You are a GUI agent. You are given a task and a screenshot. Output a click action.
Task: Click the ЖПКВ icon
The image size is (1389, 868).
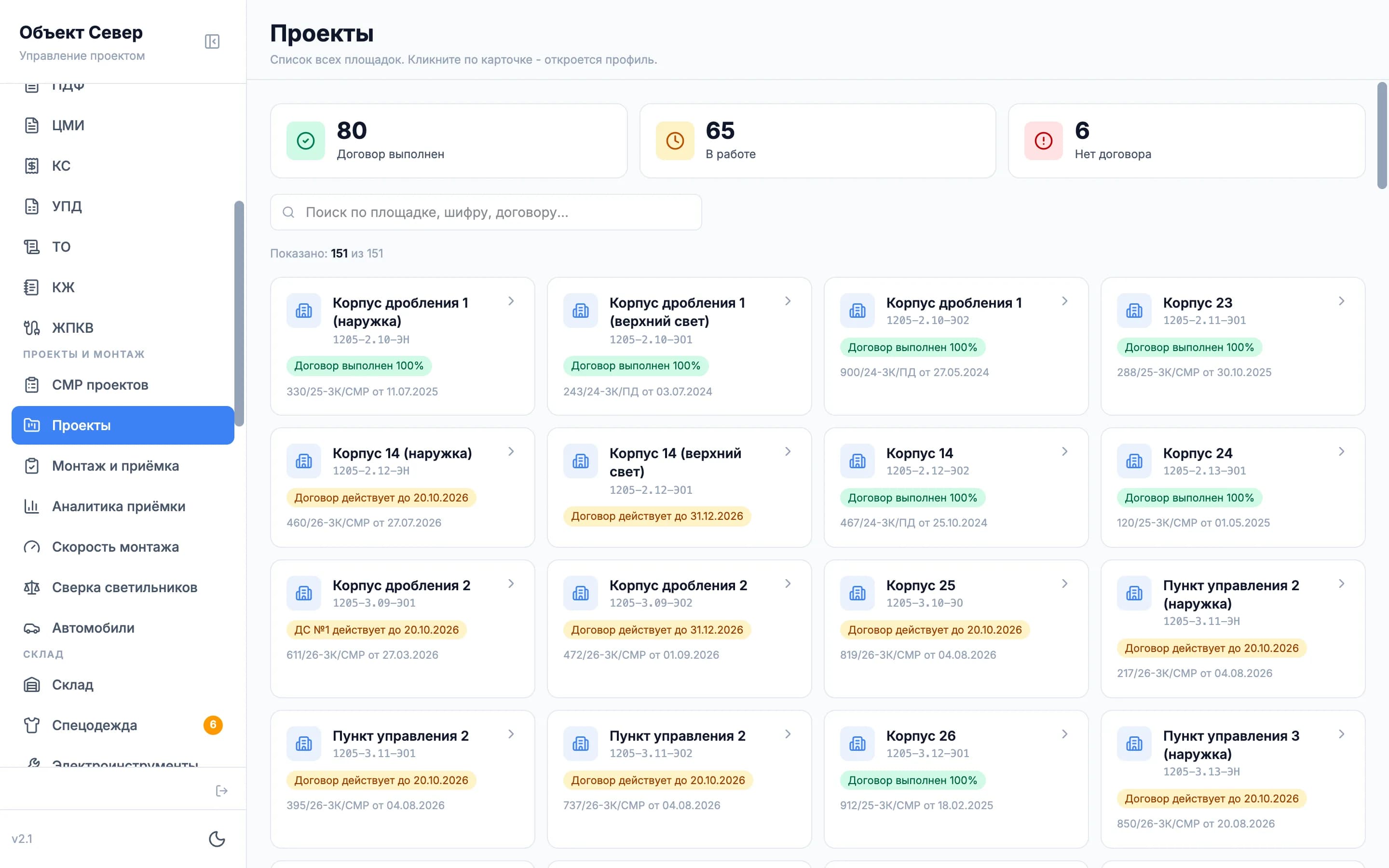(31, 328)
